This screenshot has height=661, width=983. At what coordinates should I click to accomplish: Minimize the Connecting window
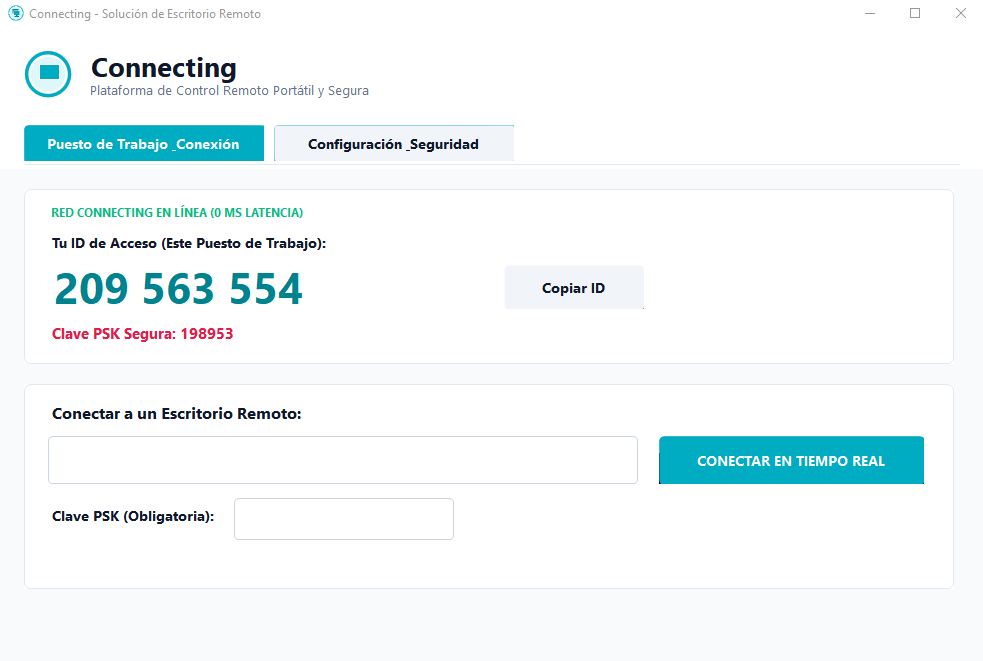pyautogui.click(x=870, y=13)
